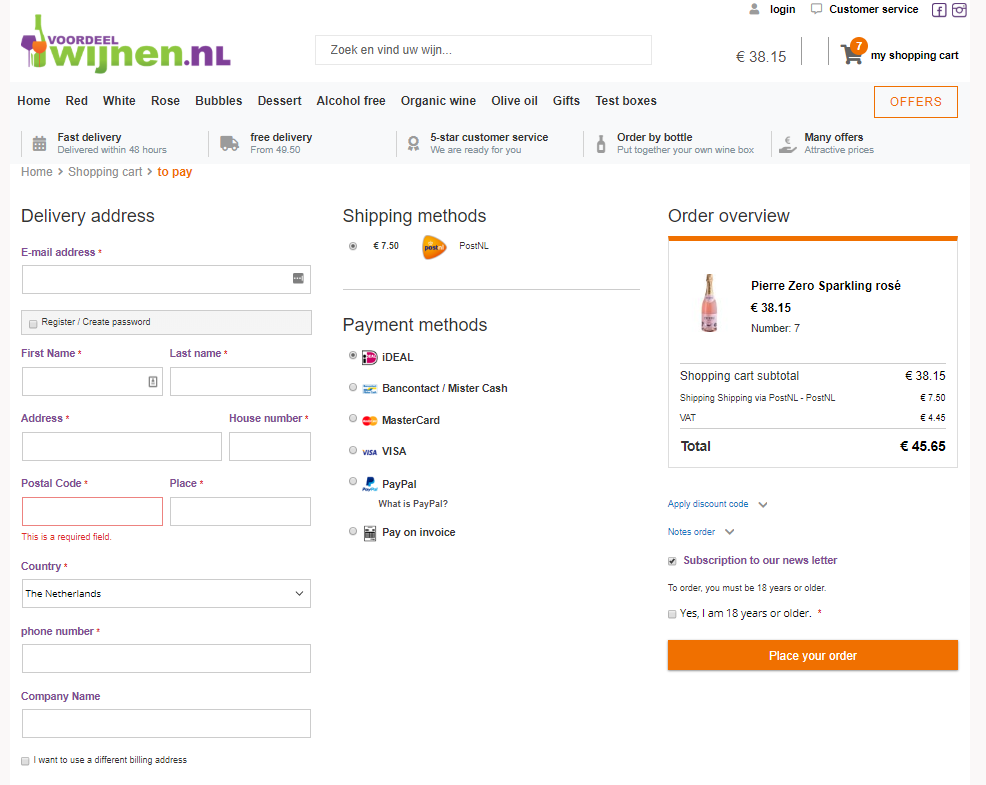Open the Instagram icon link
The height and width of the screenshot is (785, 986).
point(959,10)
